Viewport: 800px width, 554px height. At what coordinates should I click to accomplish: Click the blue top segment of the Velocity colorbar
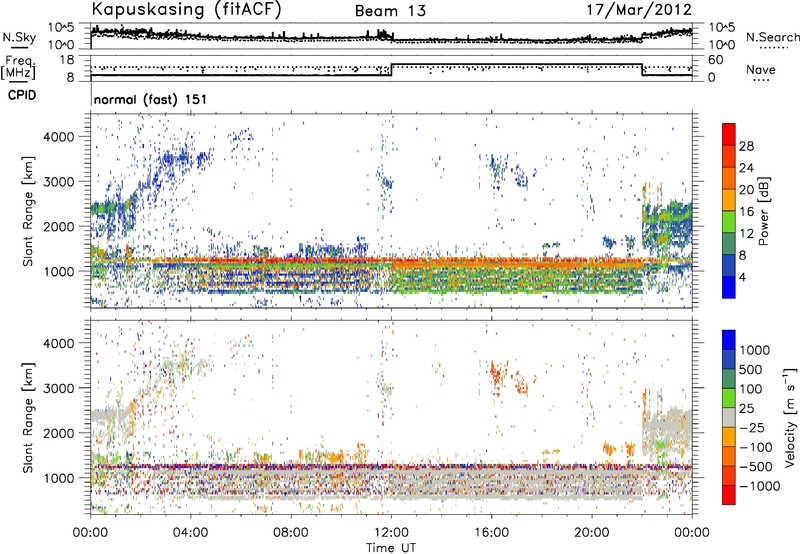tap(729, 340)
